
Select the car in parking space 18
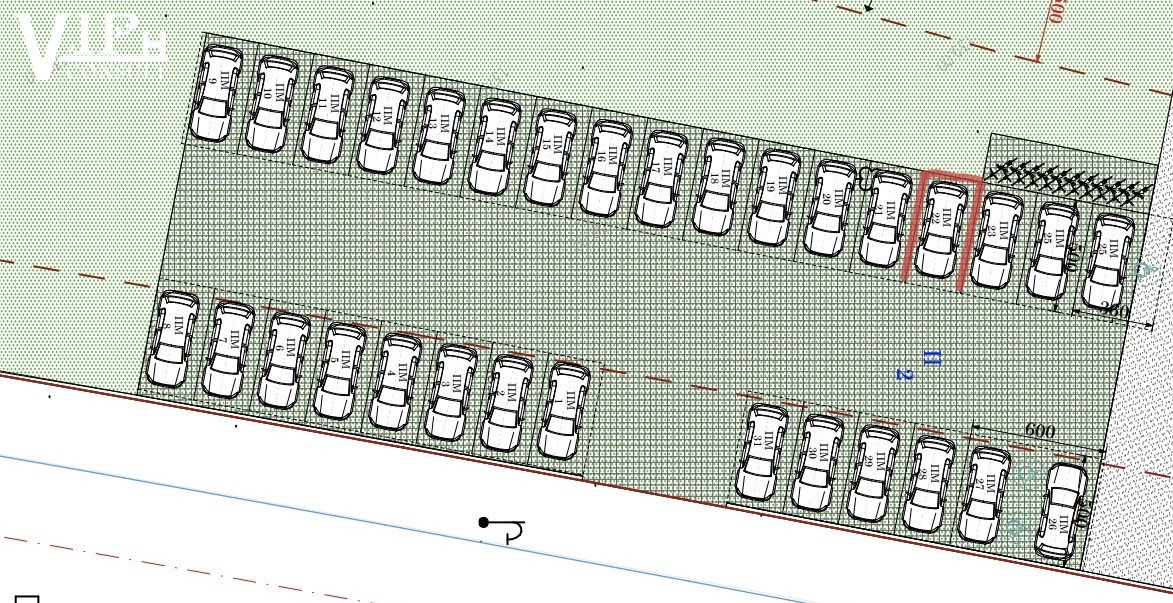pyautogui.click(x=718, y=188)
